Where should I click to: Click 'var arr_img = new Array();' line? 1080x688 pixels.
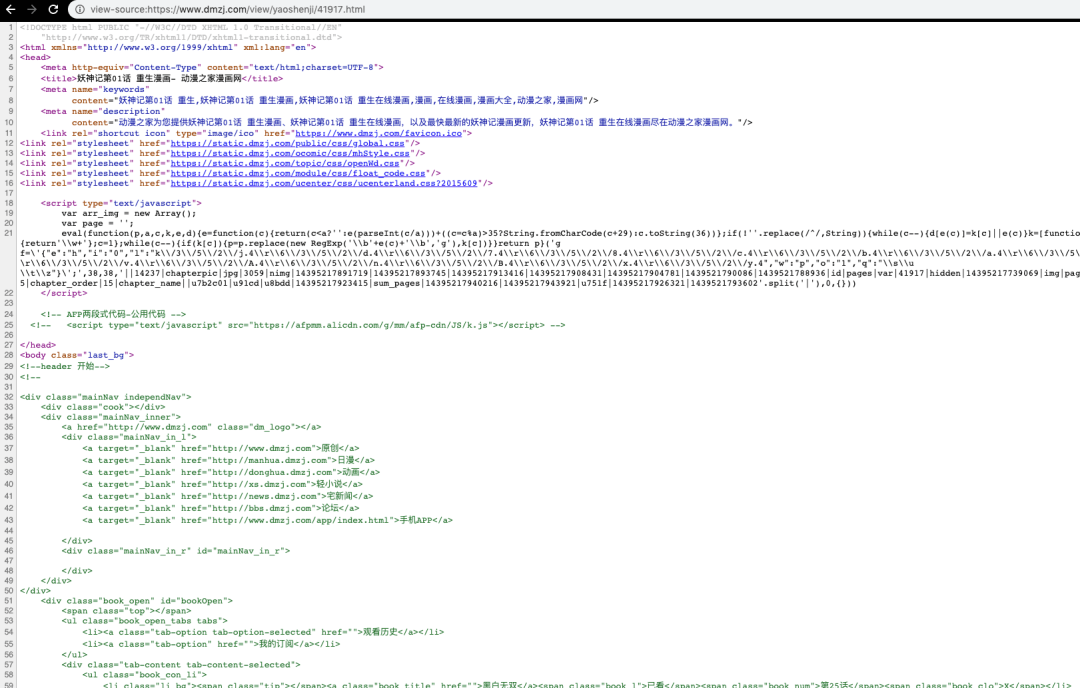pos(129,213)
